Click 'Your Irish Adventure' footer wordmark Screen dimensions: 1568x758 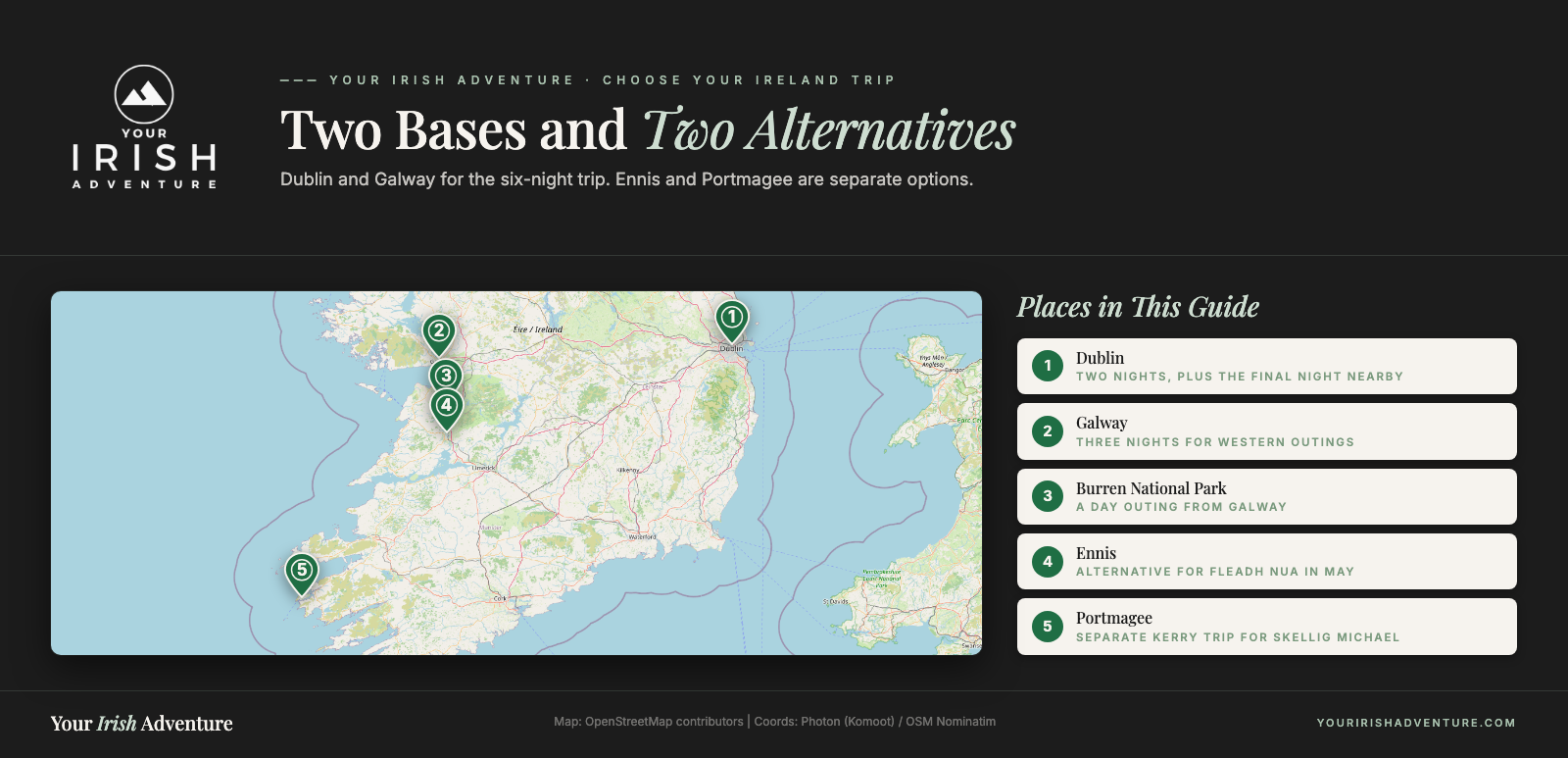click(x=142, y=724)
